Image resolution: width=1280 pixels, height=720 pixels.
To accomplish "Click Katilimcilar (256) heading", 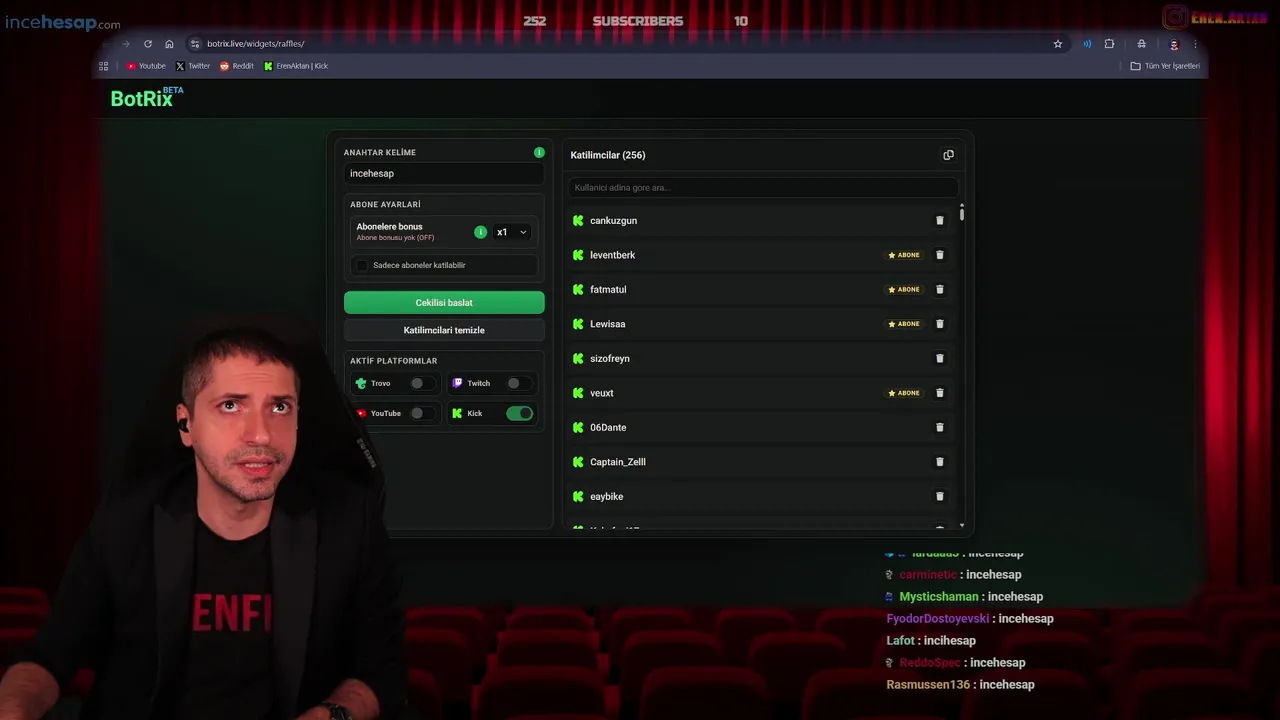I will [608, 155].
